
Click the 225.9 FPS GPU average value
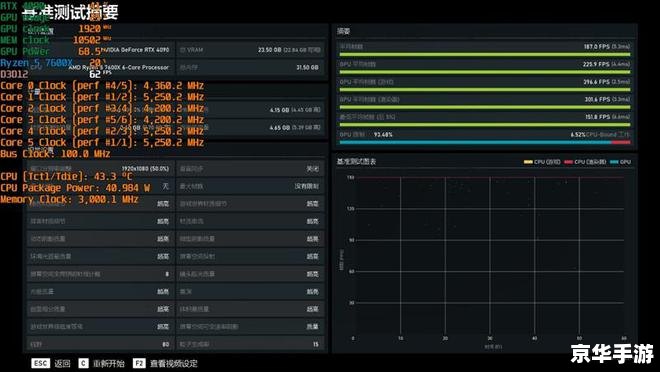point(596,64)
